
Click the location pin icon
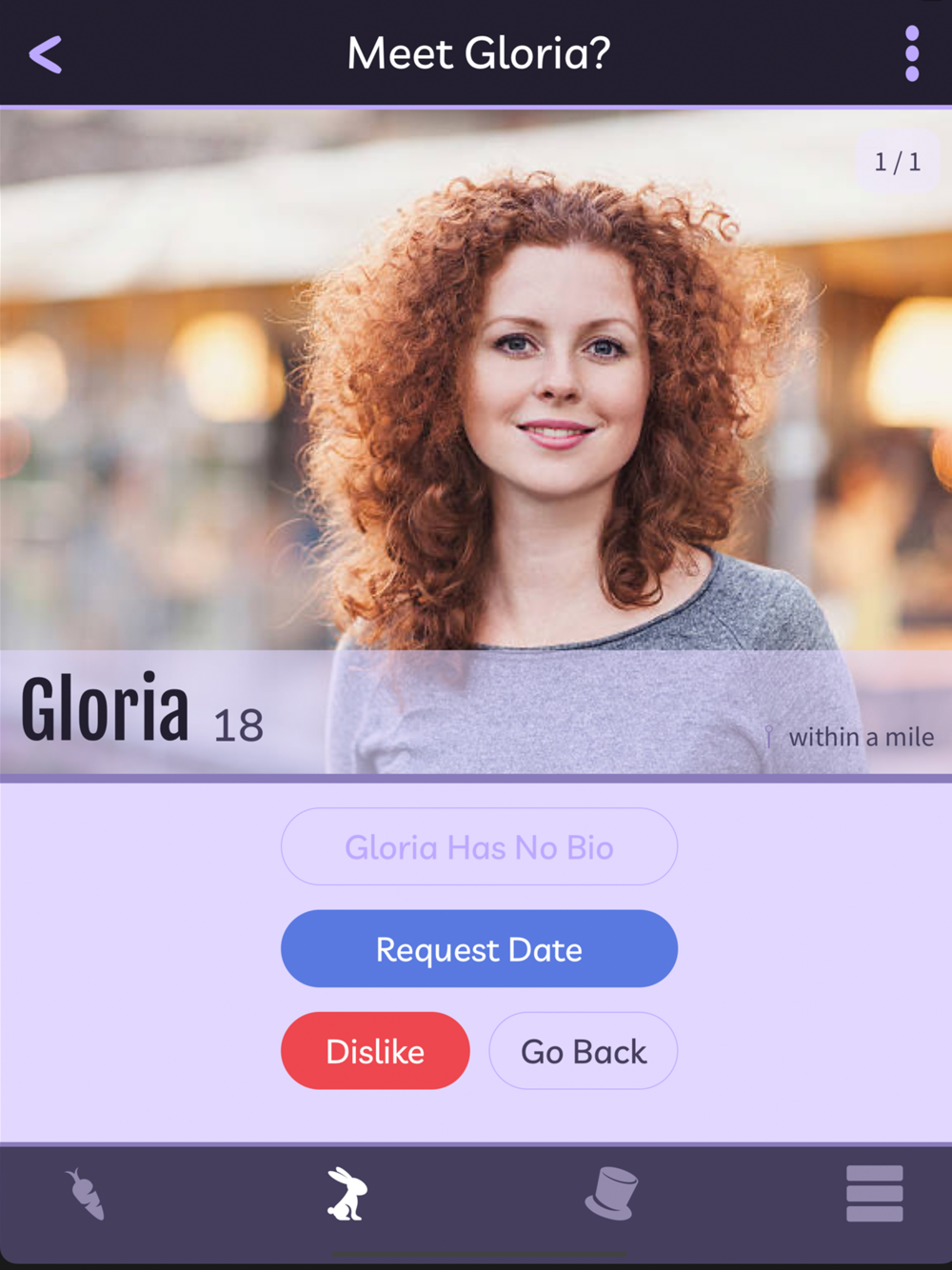pyautogui.click(x=769, y=737)
